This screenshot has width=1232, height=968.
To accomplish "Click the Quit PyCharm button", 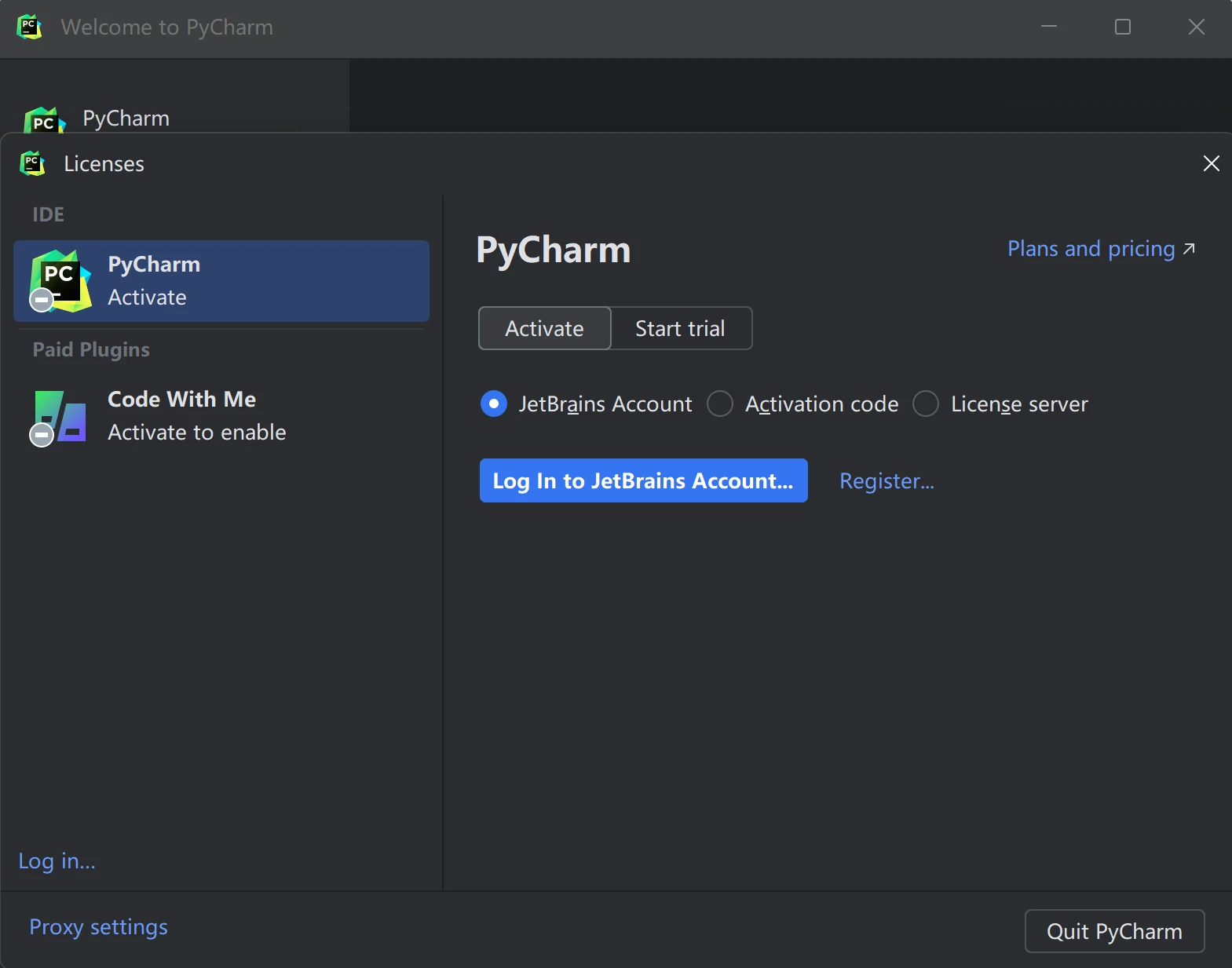I will click(x=1114, y=931).
